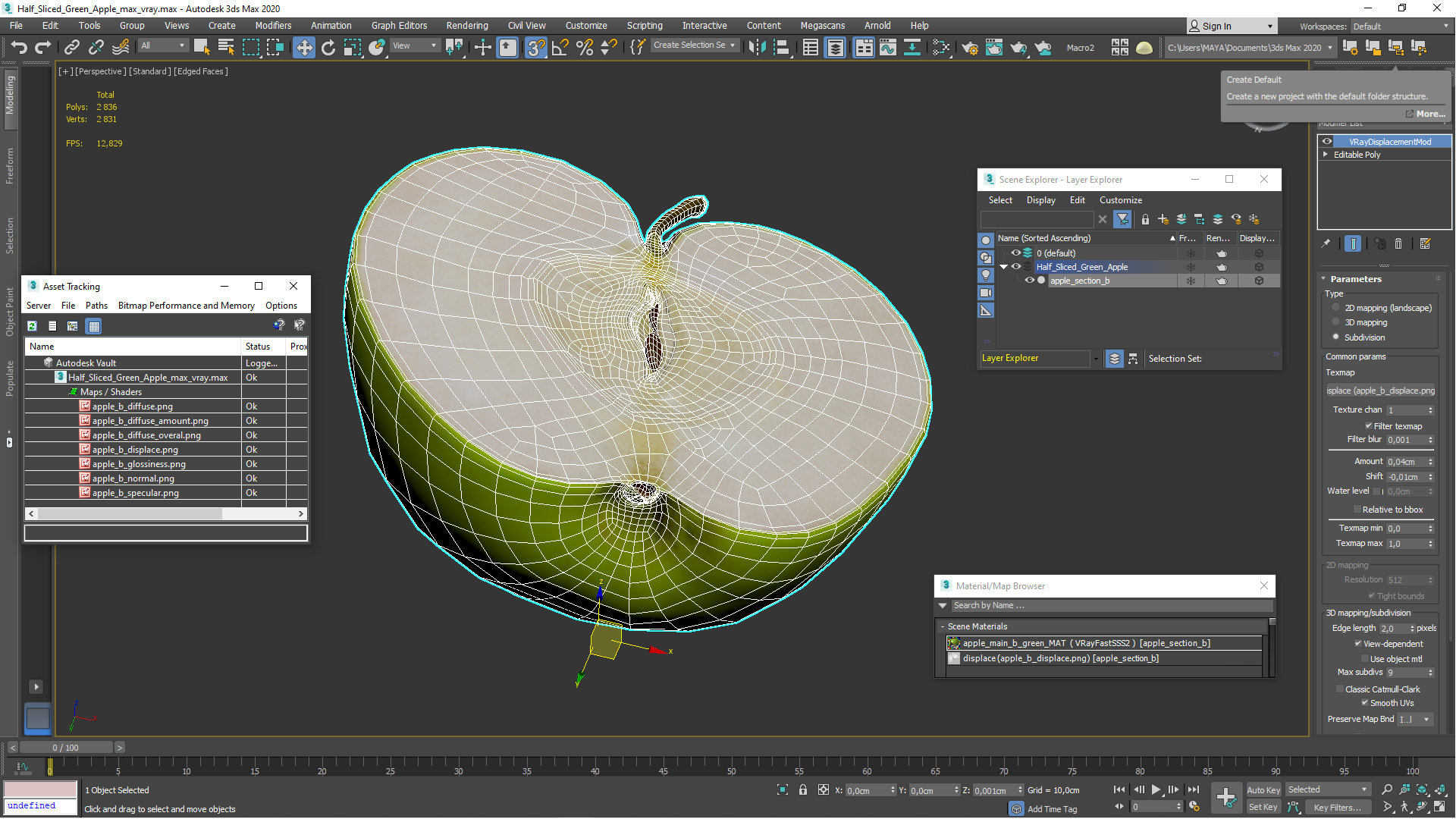Activate the Select and Scale tool
Screen dimensions: 1456x819
pyautogui.click(x=353, y=47)
